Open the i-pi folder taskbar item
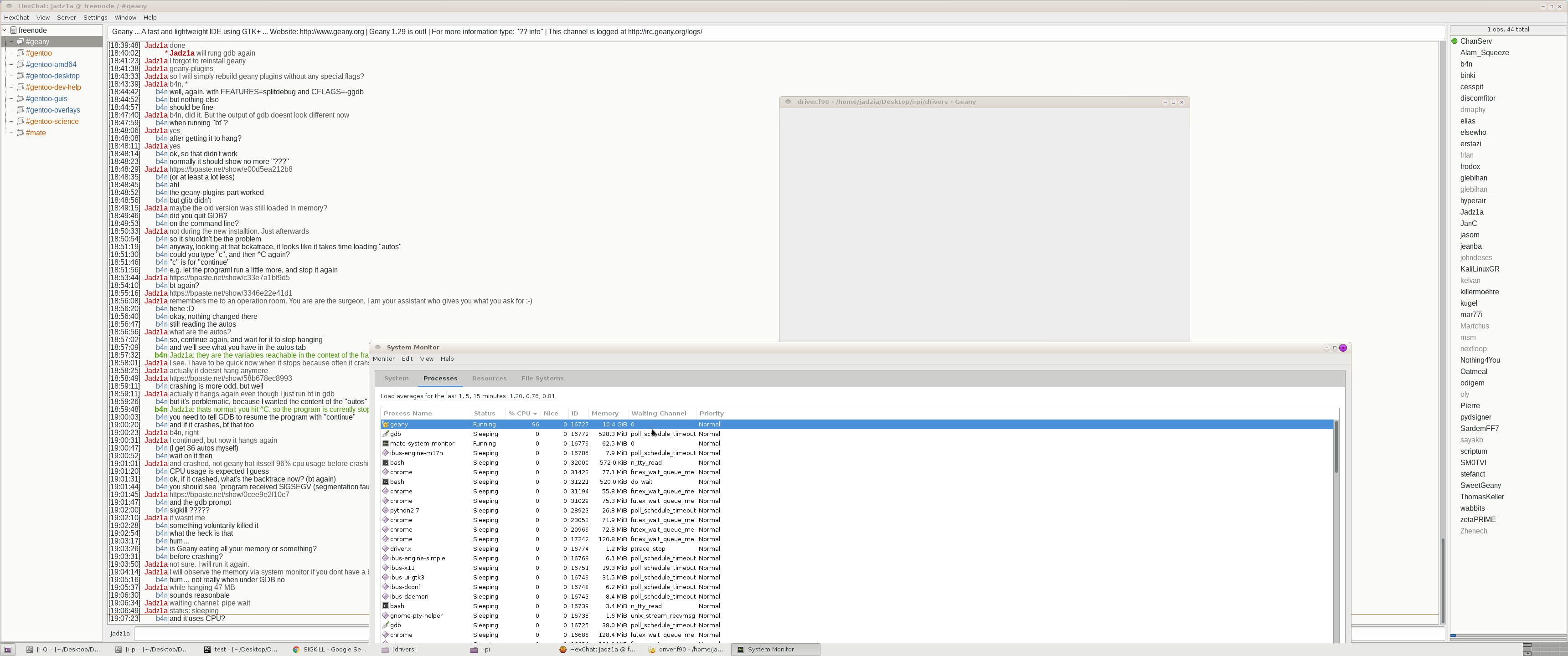 pos(508,649)
